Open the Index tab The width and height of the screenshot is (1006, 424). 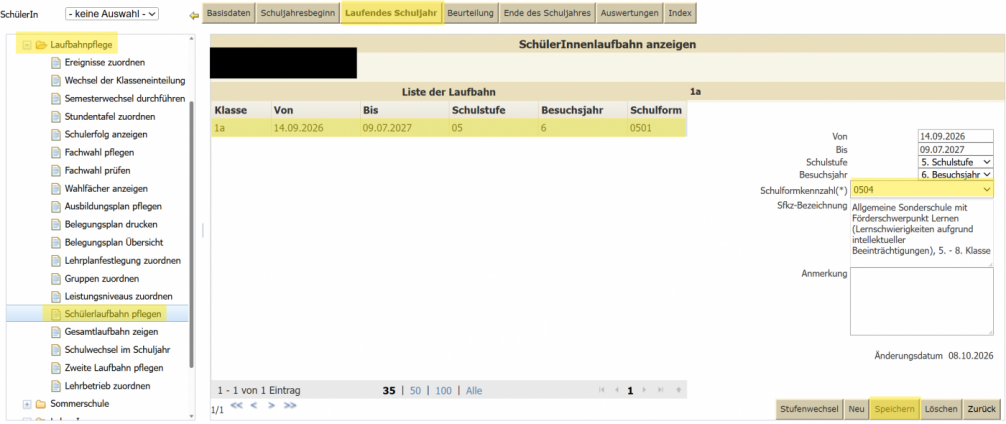pyautogui.click(x=679, y=13)
